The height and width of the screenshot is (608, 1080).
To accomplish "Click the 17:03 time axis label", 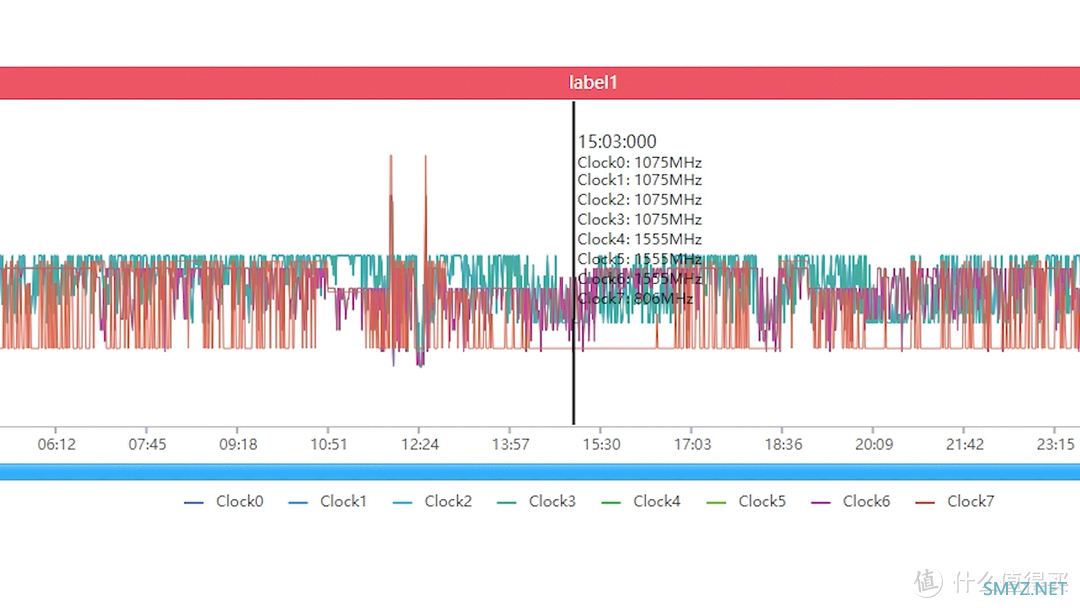I will click(x=692, y=444).
